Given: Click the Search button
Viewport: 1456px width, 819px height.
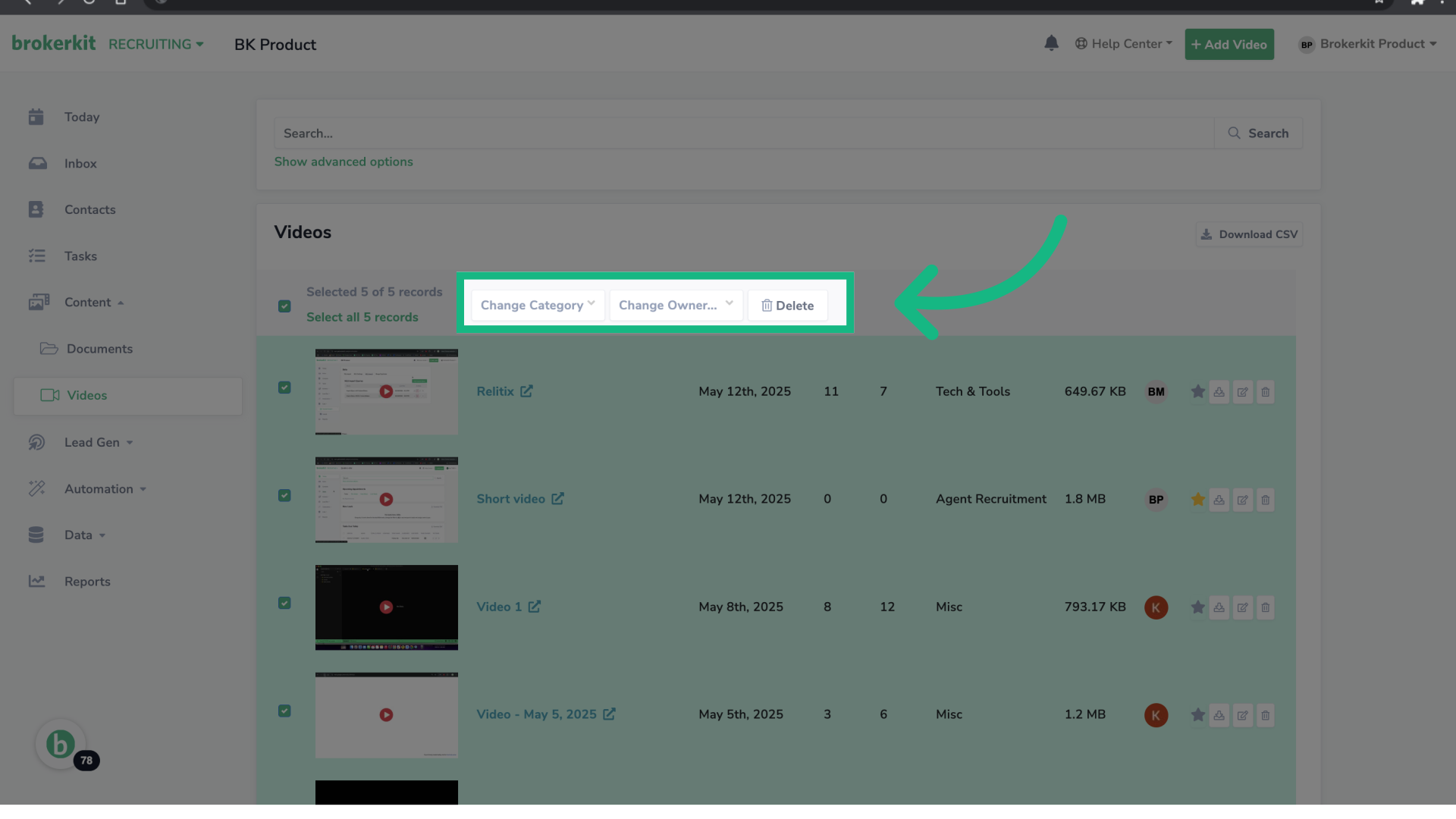Looking at the screenshot, I should (1258, 133).
